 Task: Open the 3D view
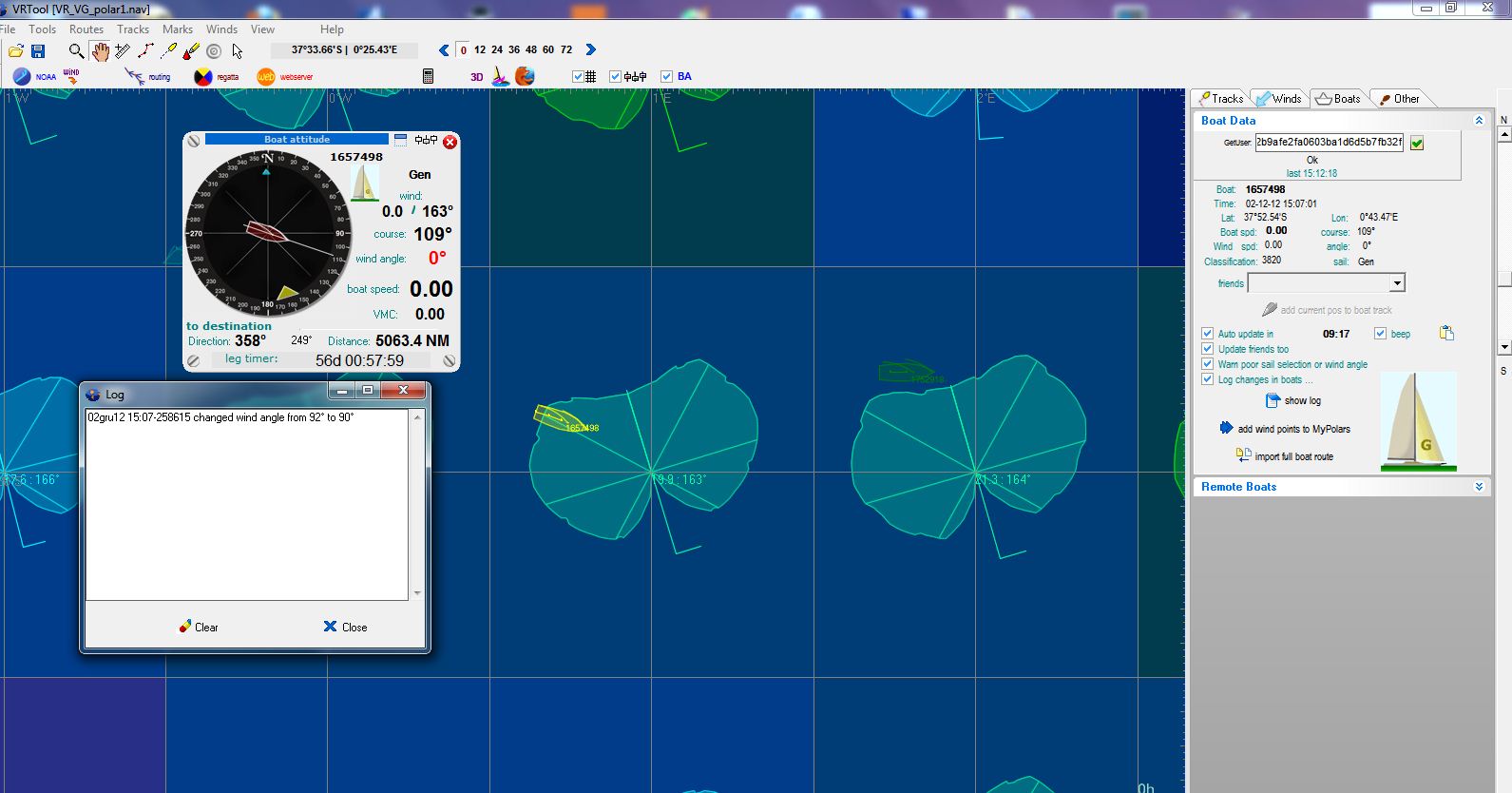[x=476, y=77]
